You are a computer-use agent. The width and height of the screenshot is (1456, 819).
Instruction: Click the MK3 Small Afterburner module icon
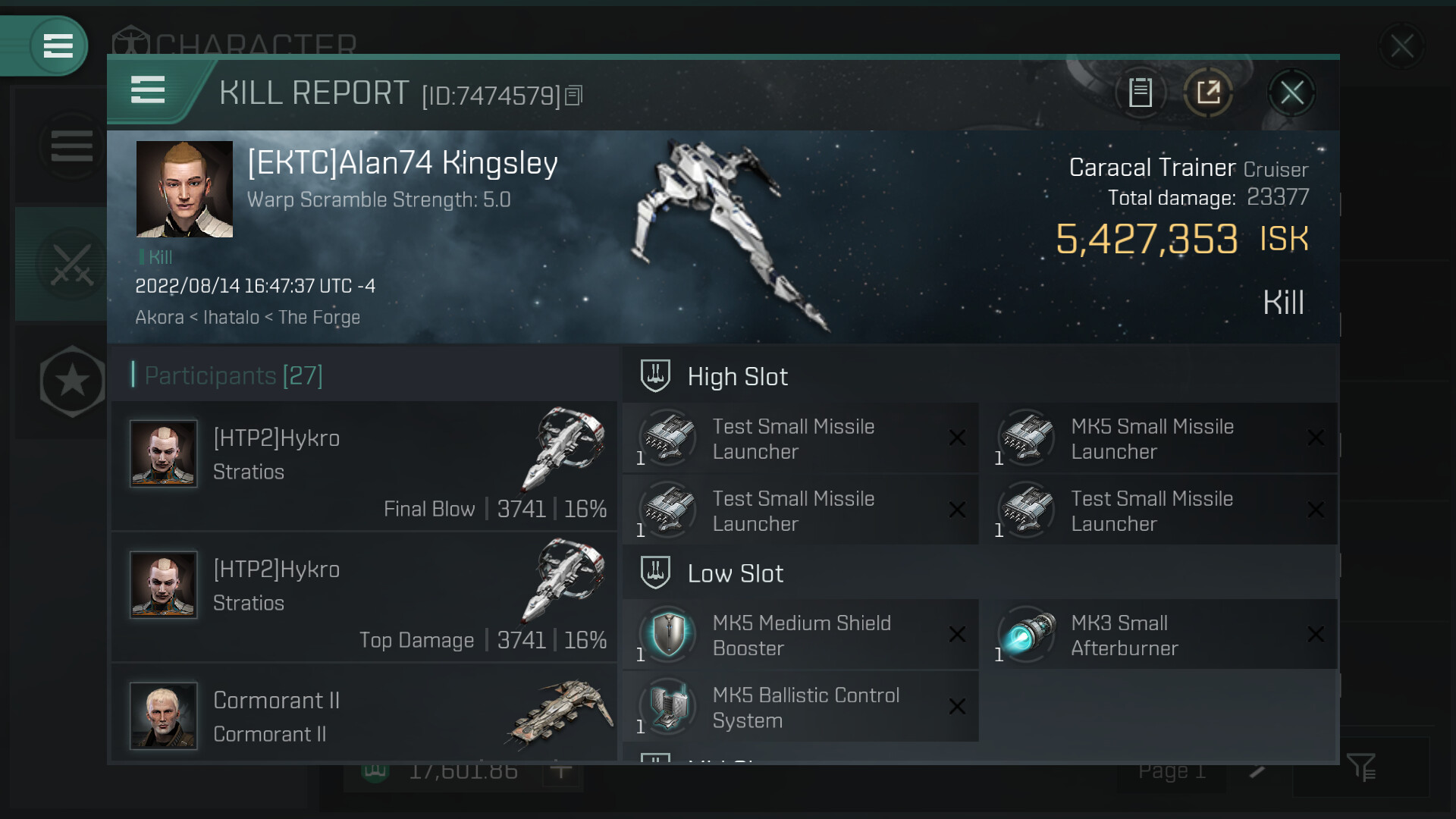1027,635
